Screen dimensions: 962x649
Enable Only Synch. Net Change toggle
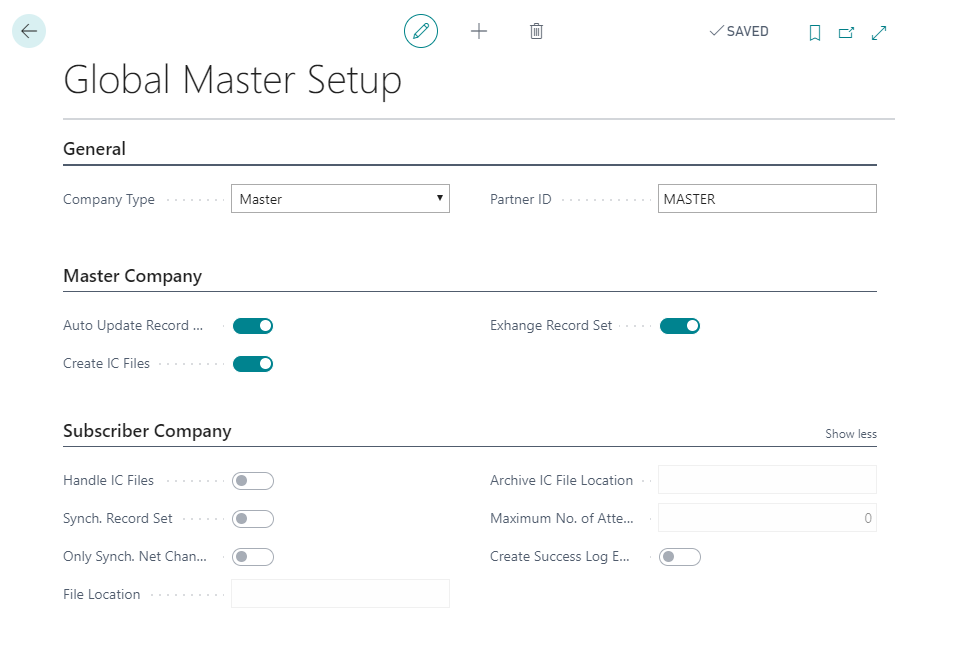(x=253, y=557)
